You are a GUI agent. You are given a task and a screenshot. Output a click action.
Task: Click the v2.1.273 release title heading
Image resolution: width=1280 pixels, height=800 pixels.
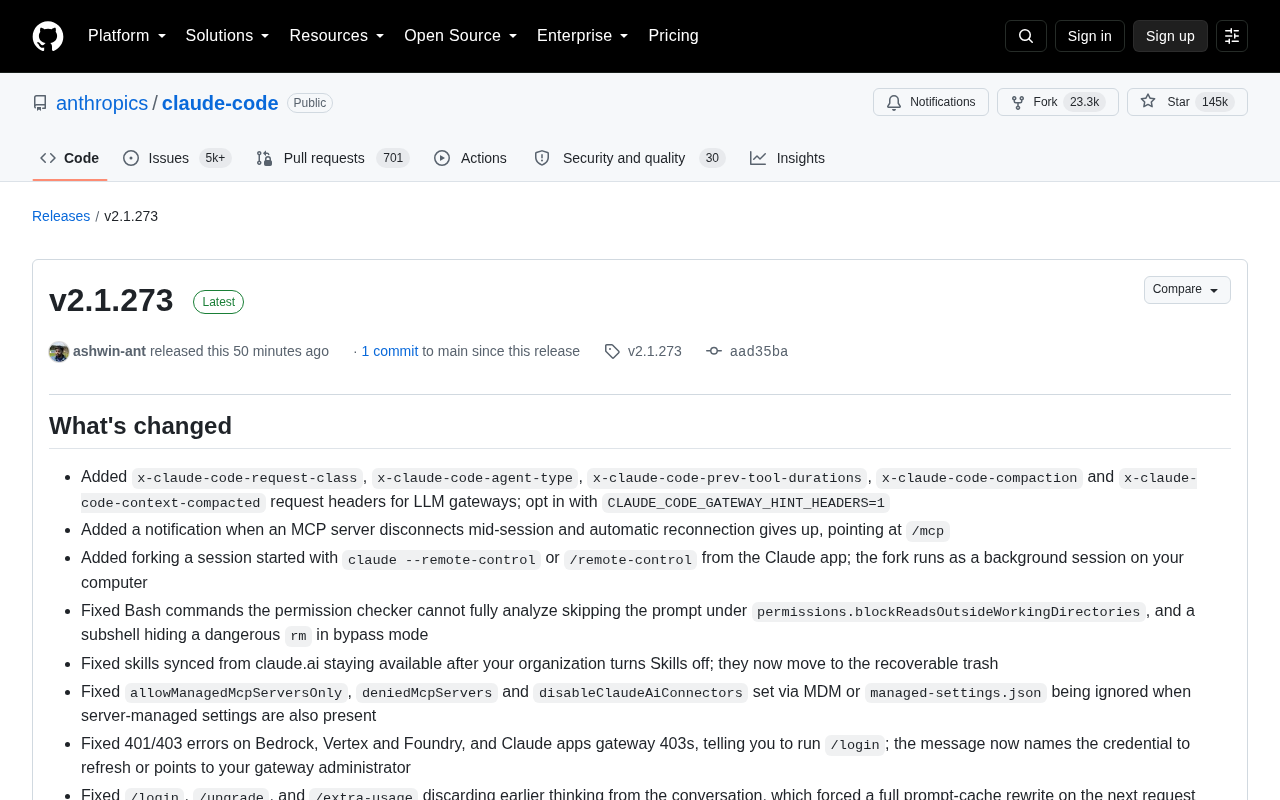point(111,300)
